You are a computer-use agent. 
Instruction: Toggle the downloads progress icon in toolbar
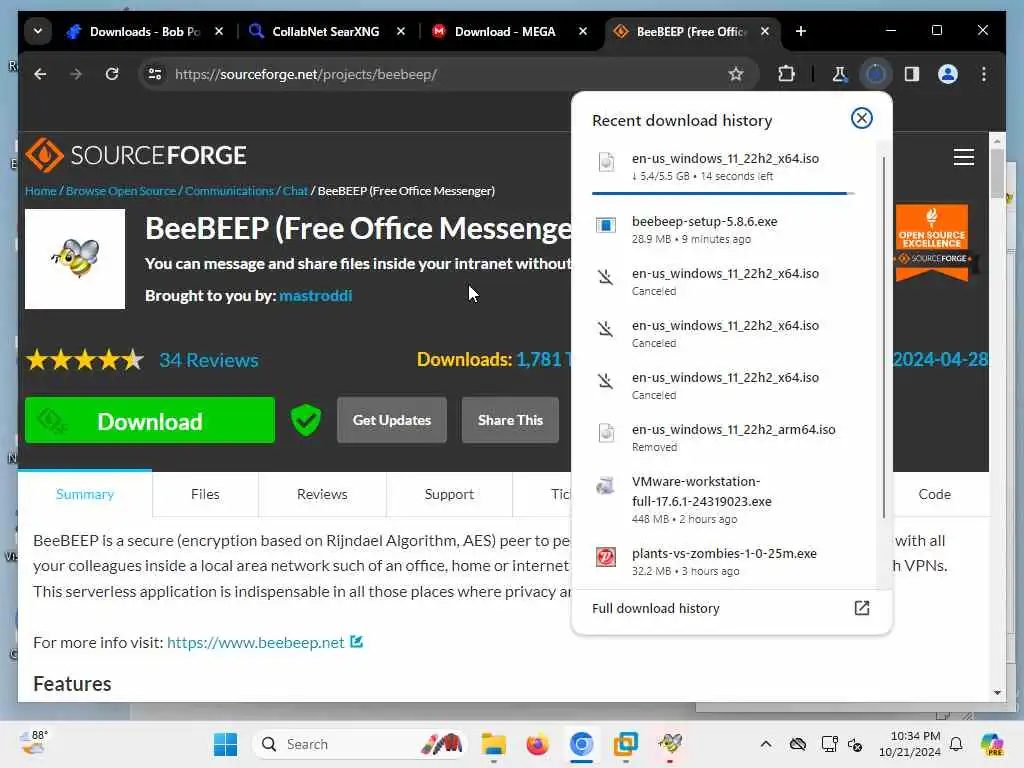click(875, 74)
